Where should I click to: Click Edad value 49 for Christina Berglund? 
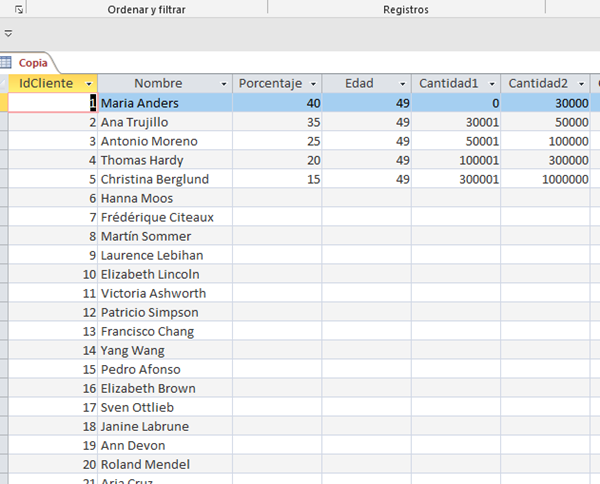coord(367,179)
